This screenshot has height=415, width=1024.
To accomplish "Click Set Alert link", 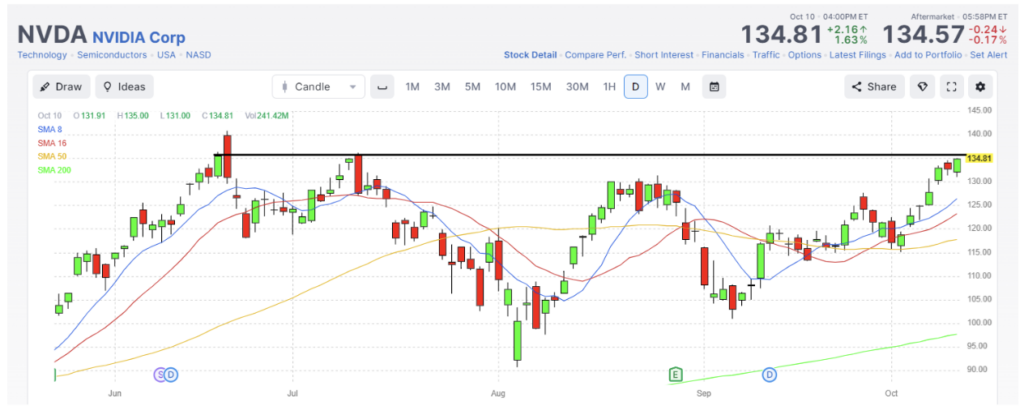I will 988,55.
